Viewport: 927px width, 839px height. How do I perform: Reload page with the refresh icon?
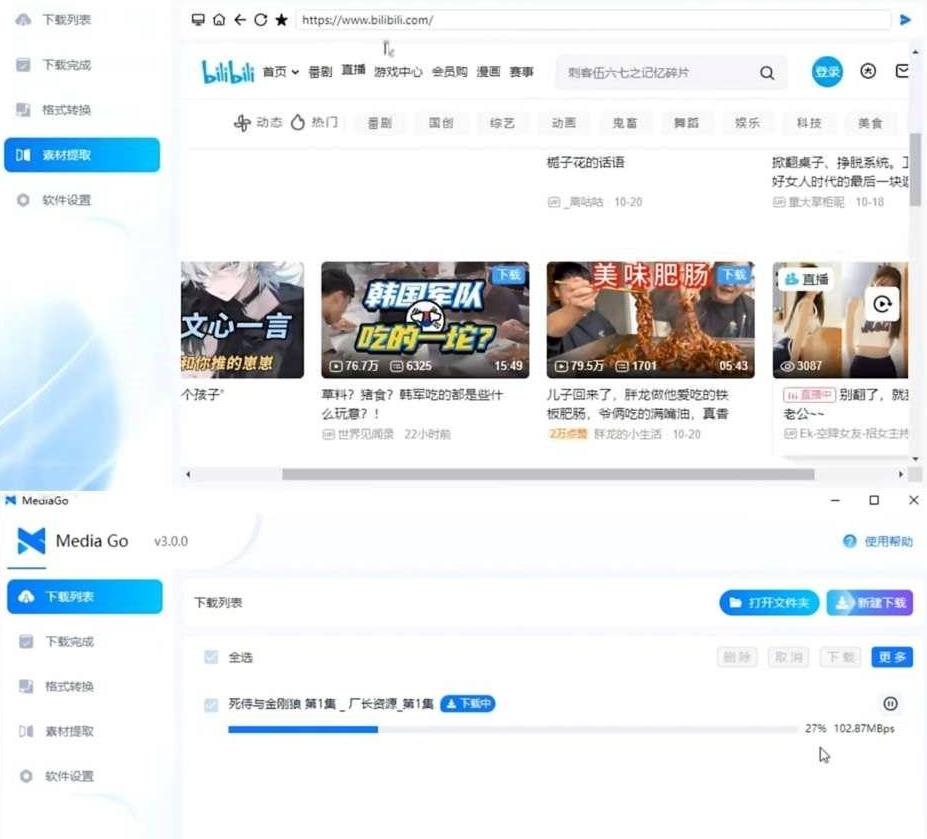pos(260,20)
